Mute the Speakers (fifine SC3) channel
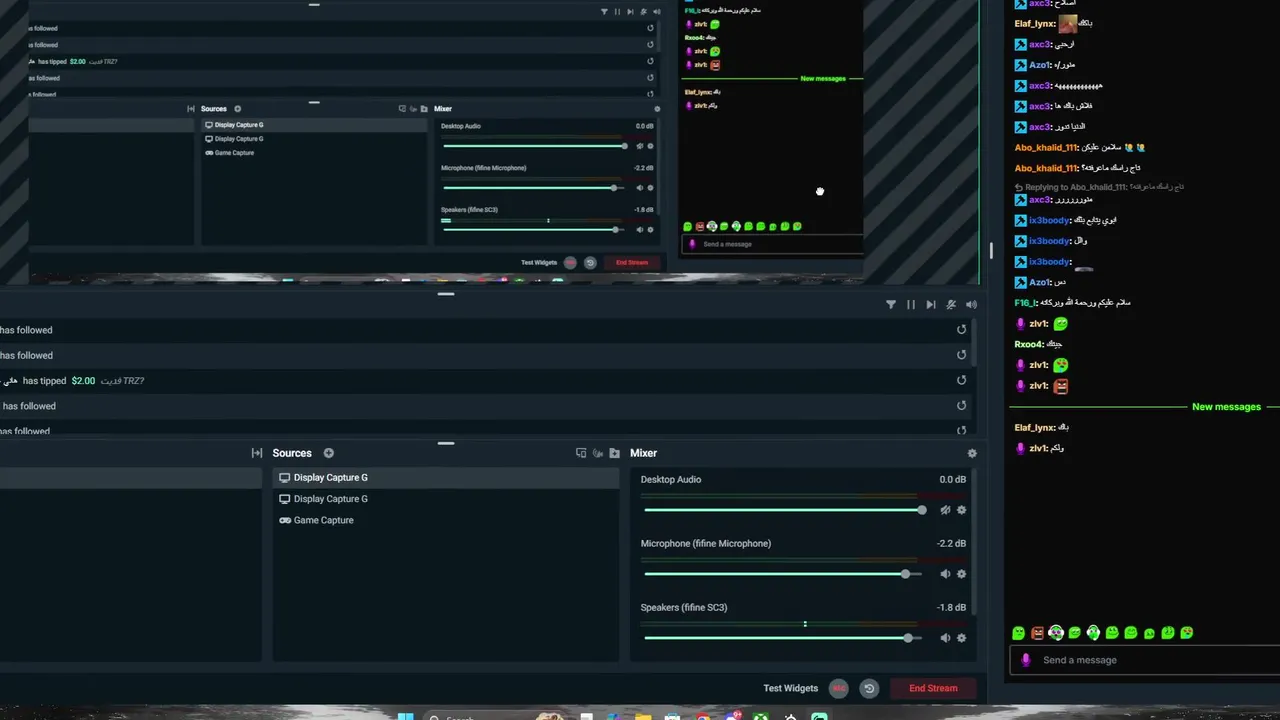Screen dimensions: 1280x720 [945, 638]
